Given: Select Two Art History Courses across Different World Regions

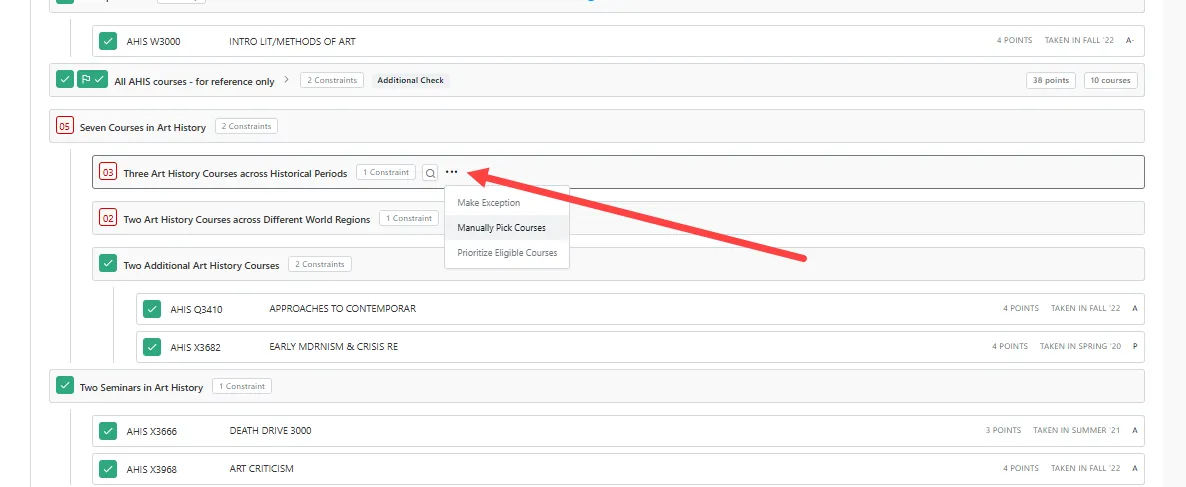Looking at the screenshot, I should point(247,219).
